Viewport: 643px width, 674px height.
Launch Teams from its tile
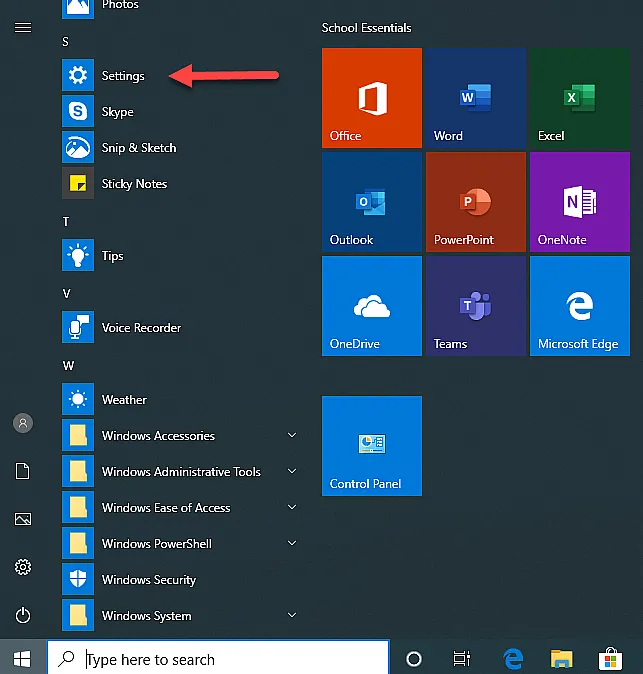[x=476, y=306]
